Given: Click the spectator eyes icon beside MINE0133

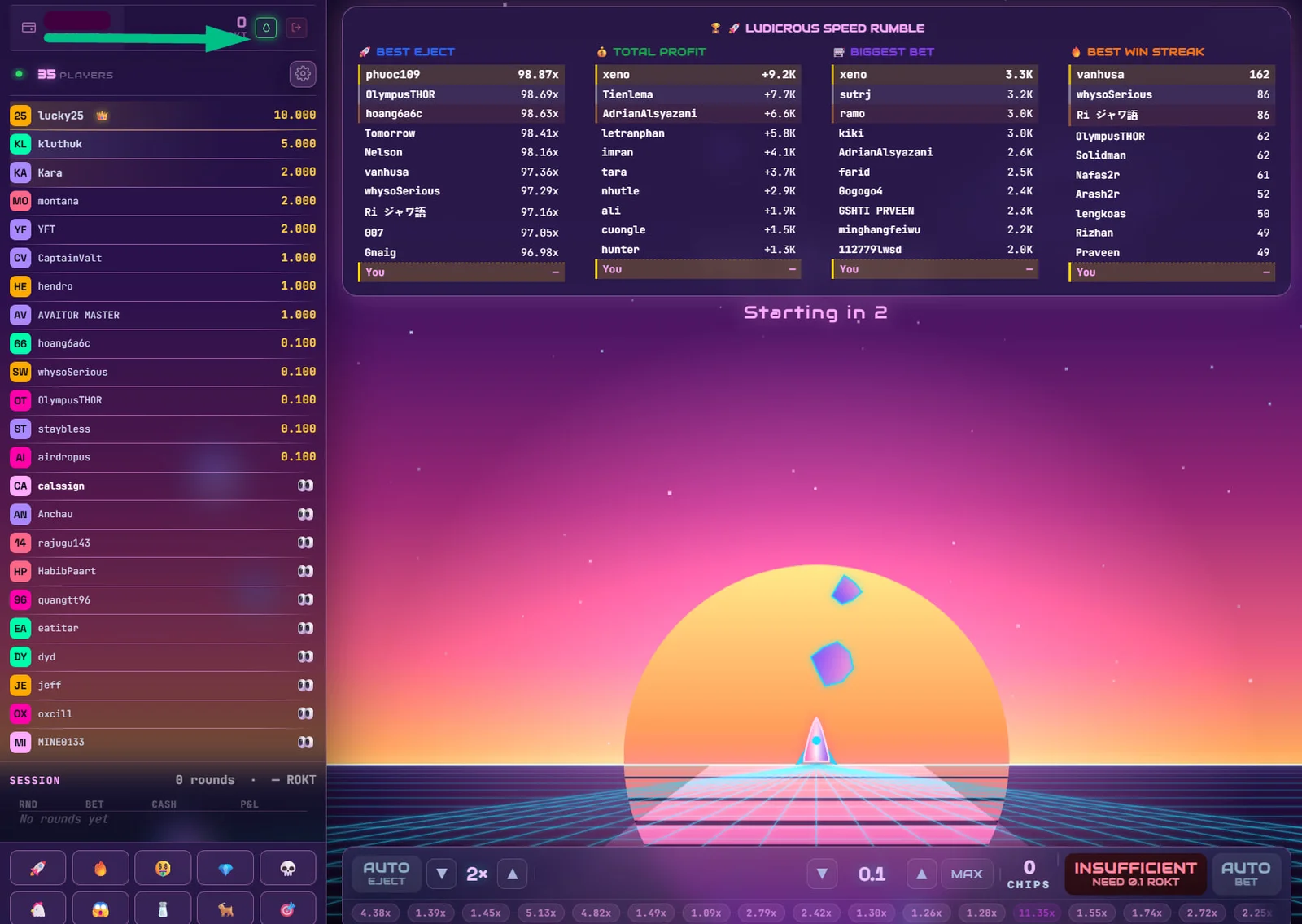Looking at the screenshot, I should pyautogui.click(x=305, y=742).
